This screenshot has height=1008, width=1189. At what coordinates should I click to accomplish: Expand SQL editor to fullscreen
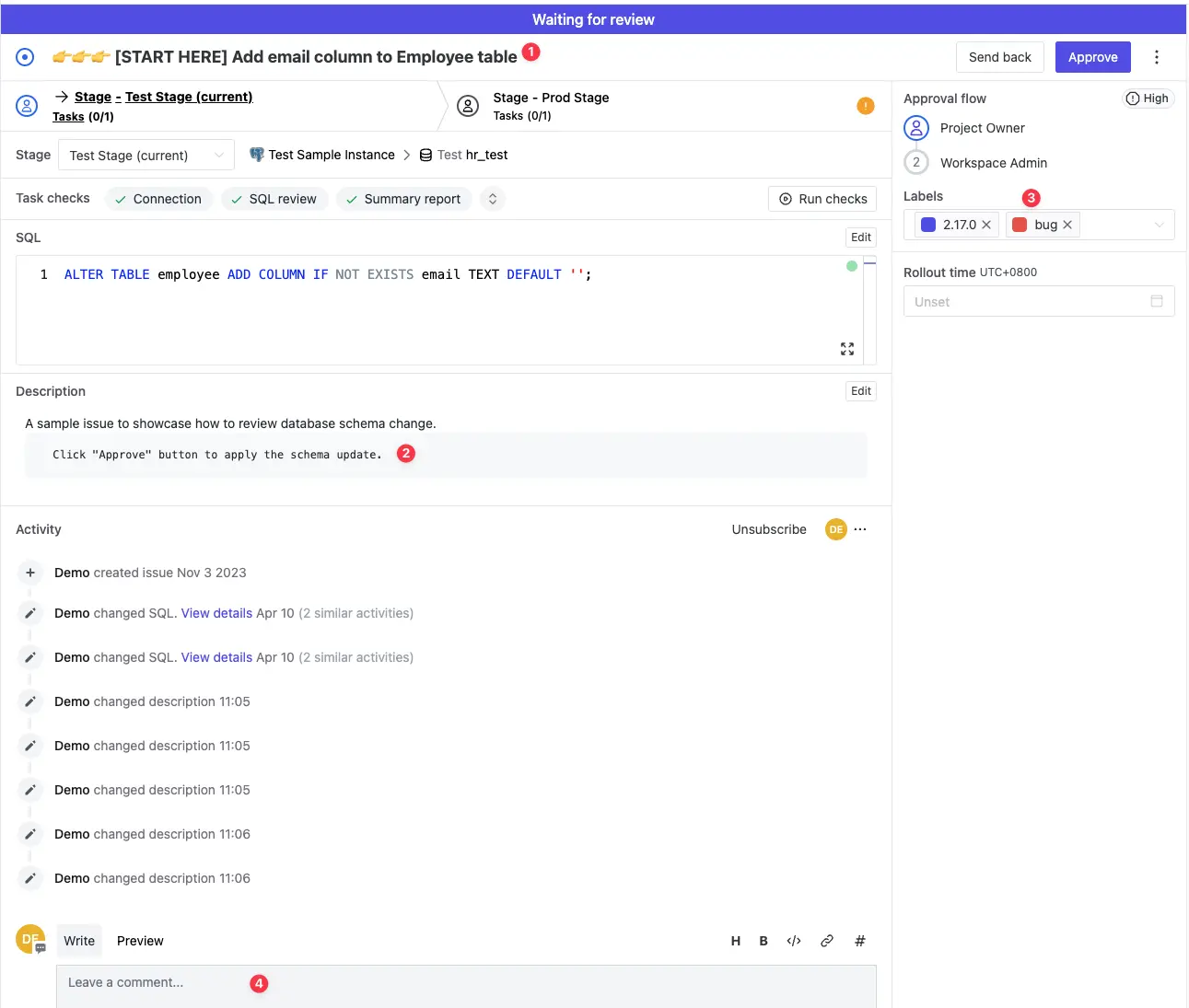point(847,349)
